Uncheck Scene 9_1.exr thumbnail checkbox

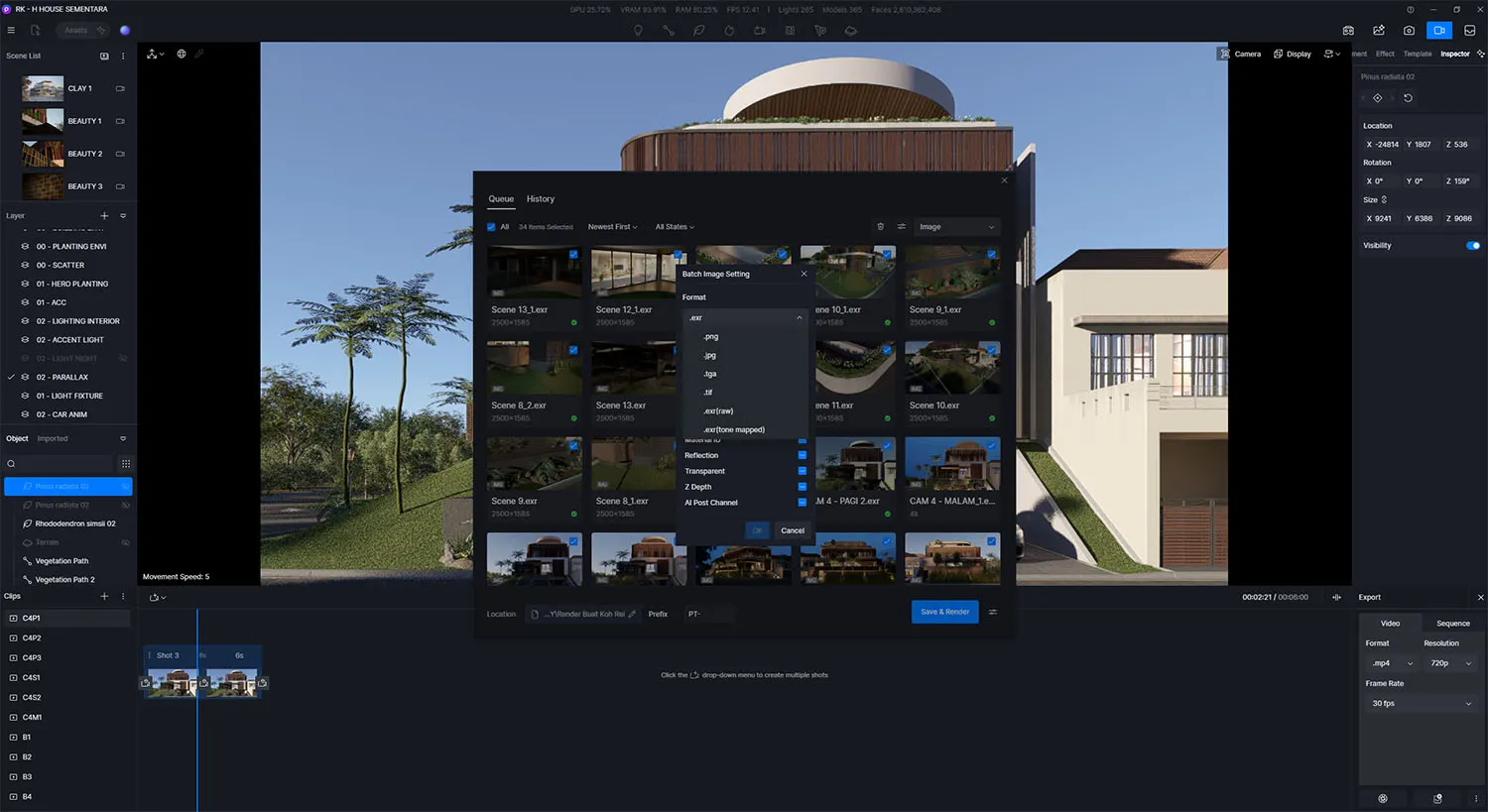tap(991, 255)
